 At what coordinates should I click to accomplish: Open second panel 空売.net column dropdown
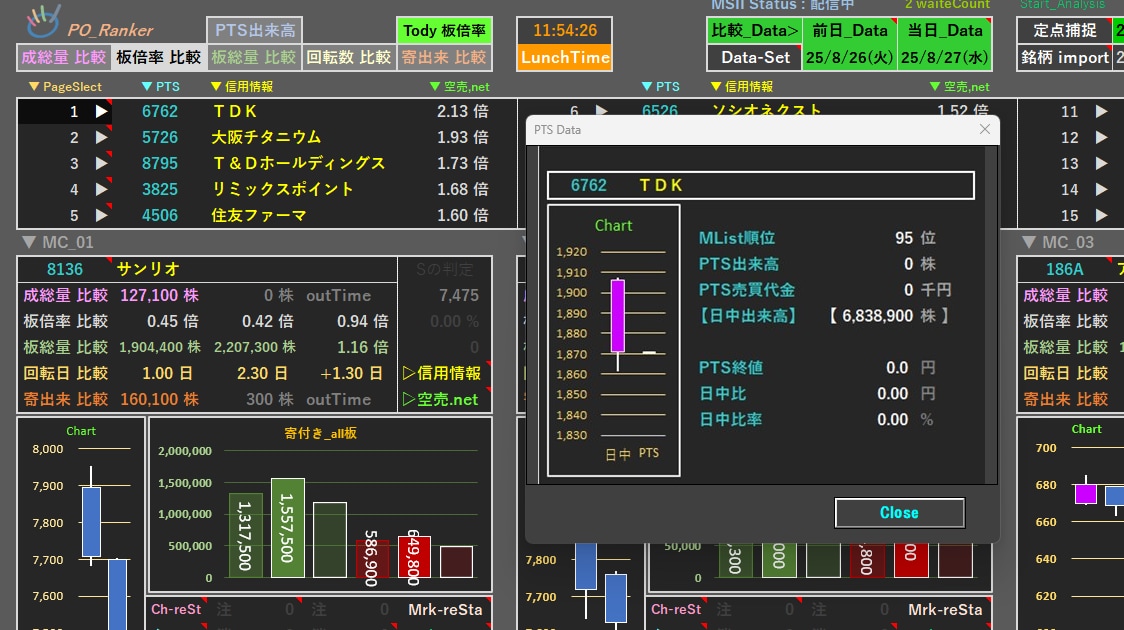point(958,87)
